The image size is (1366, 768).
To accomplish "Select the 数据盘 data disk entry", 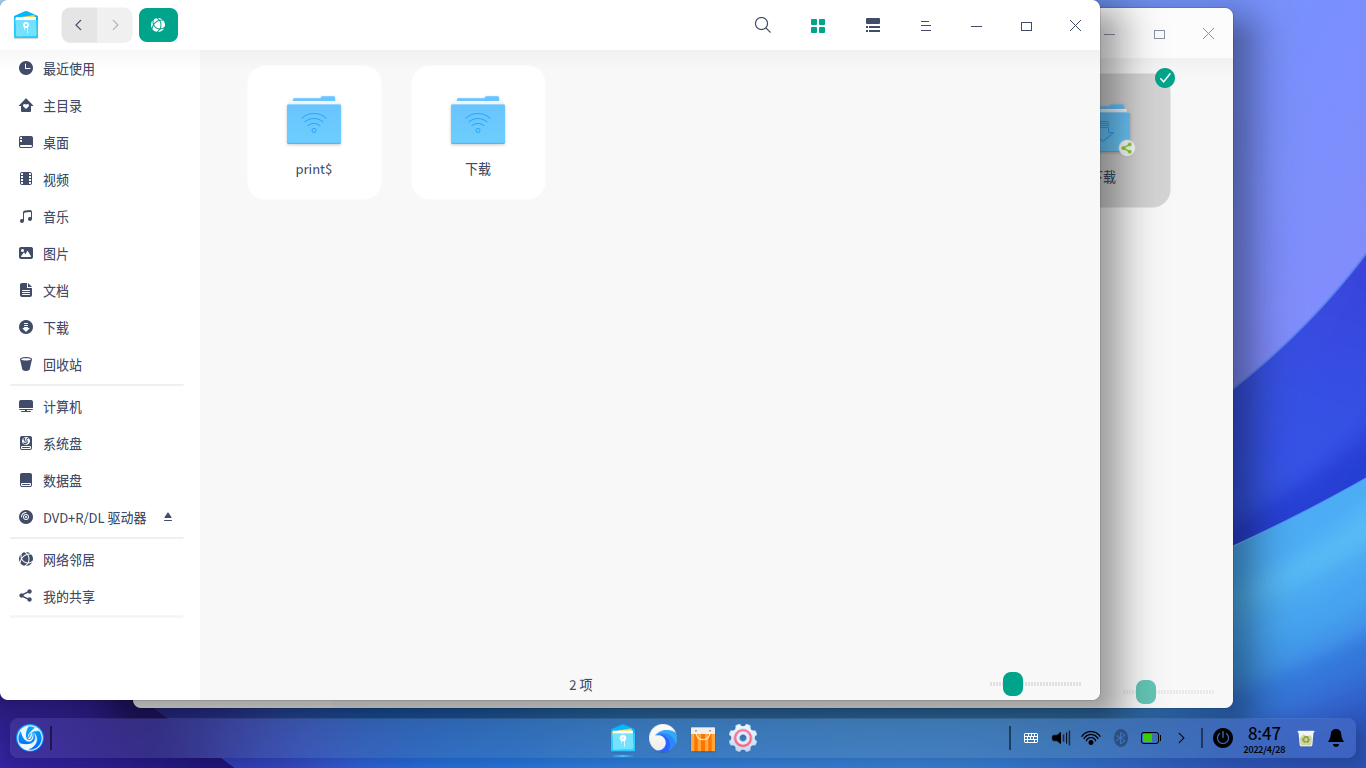I will [62, 480].
